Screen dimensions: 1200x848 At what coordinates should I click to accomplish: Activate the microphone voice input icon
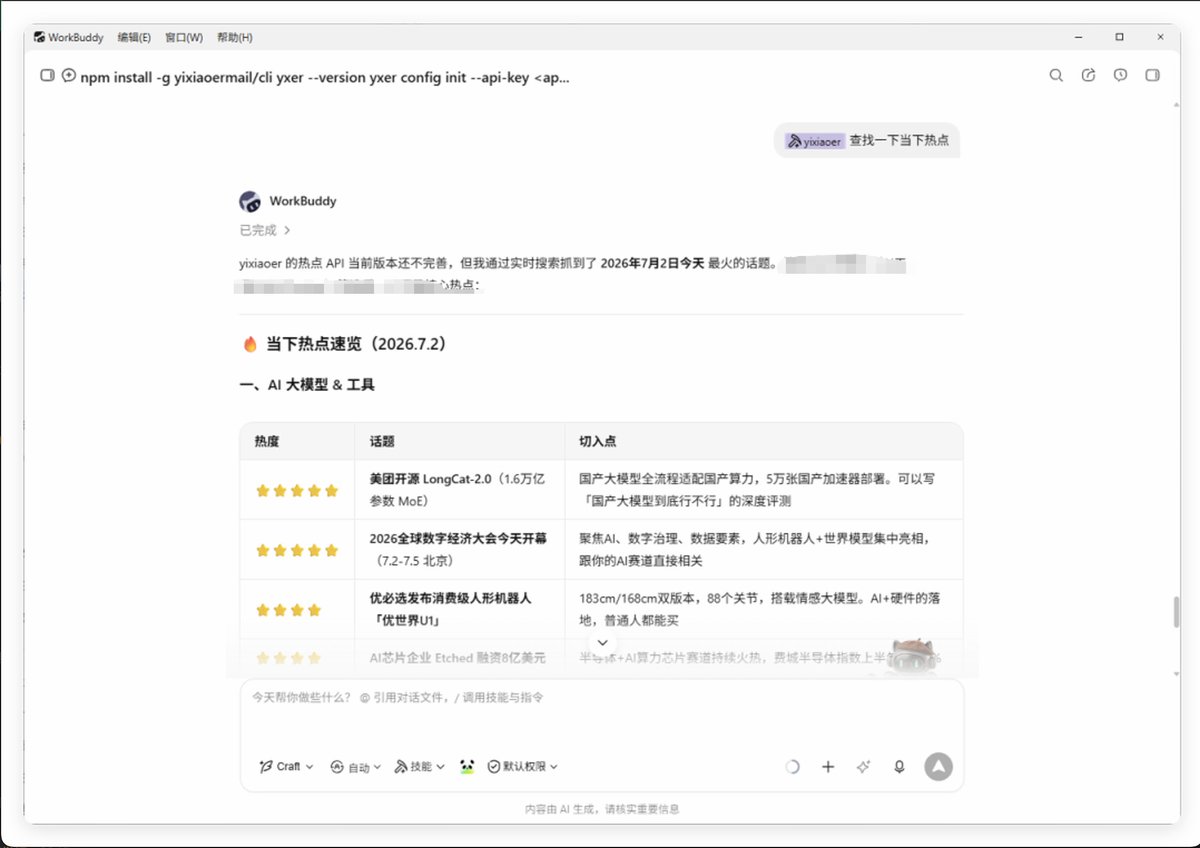click(x=899, y=767)
